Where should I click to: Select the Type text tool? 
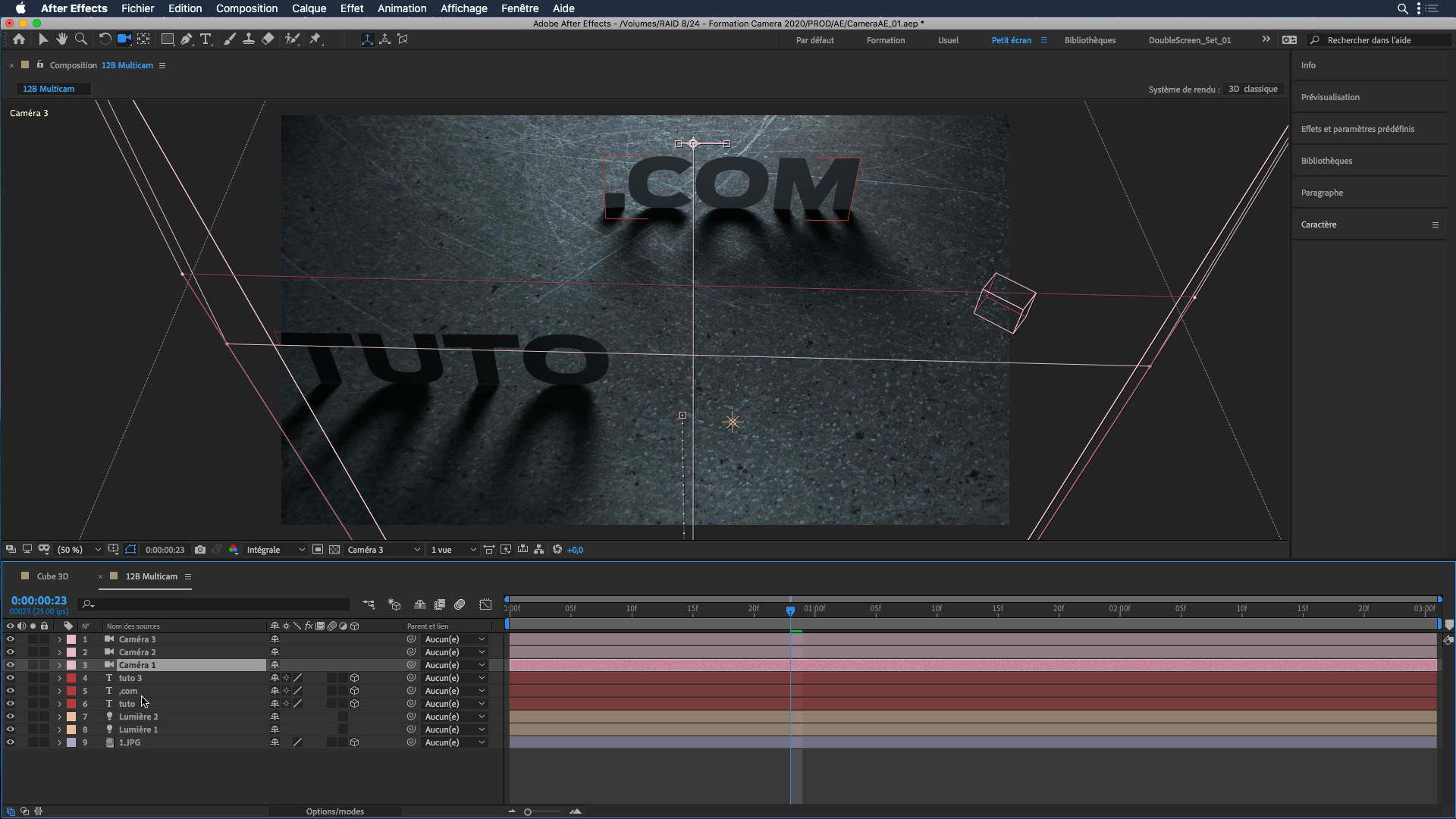click(206, 39)
